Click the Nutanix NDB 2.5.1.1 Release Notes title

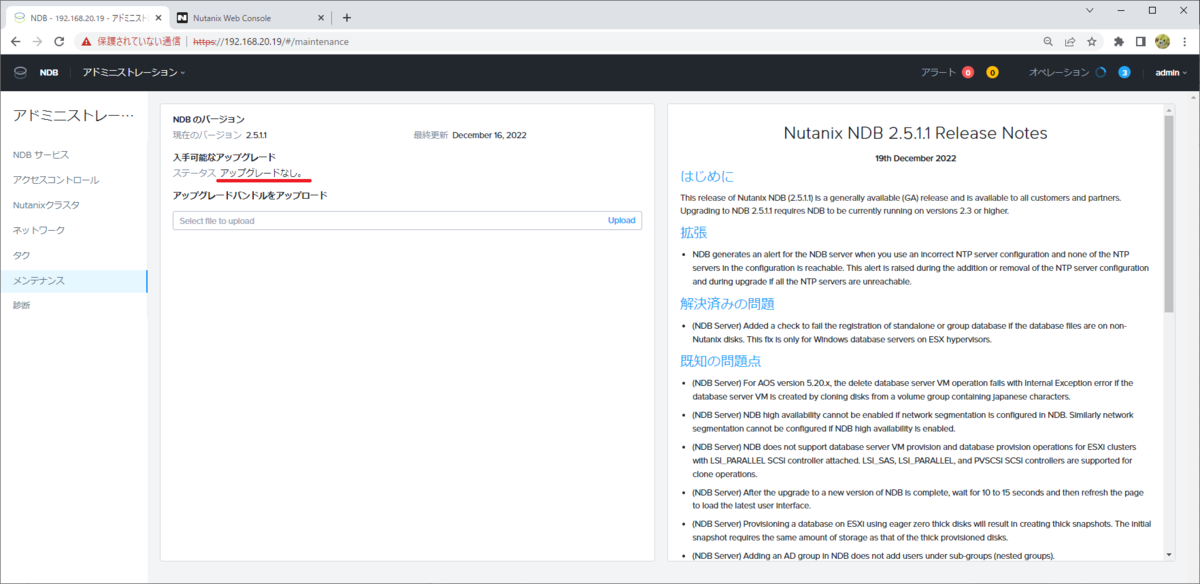pos(915,133)
